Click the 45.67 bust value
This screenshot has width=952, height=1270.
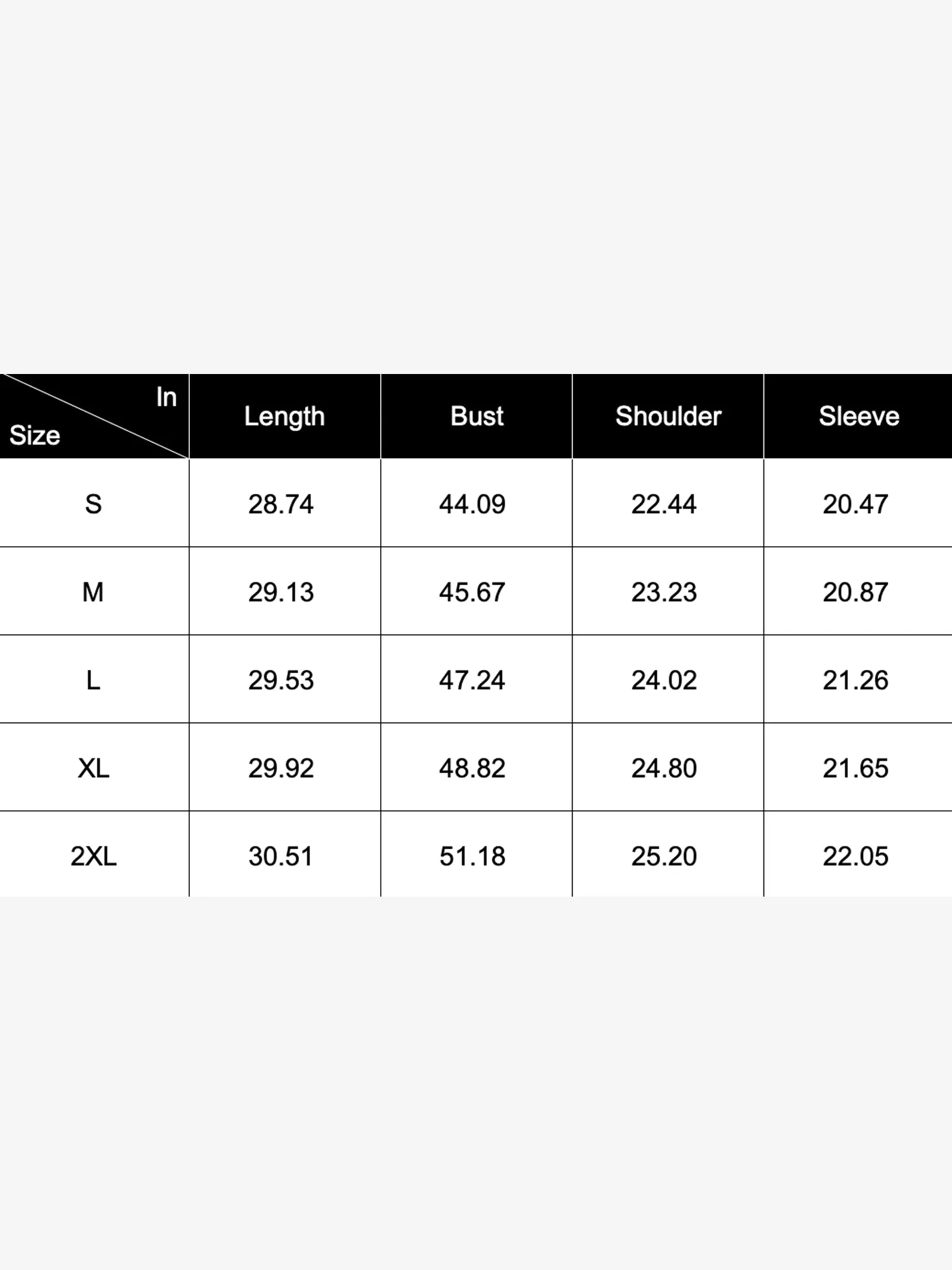(x=472, y=592)
